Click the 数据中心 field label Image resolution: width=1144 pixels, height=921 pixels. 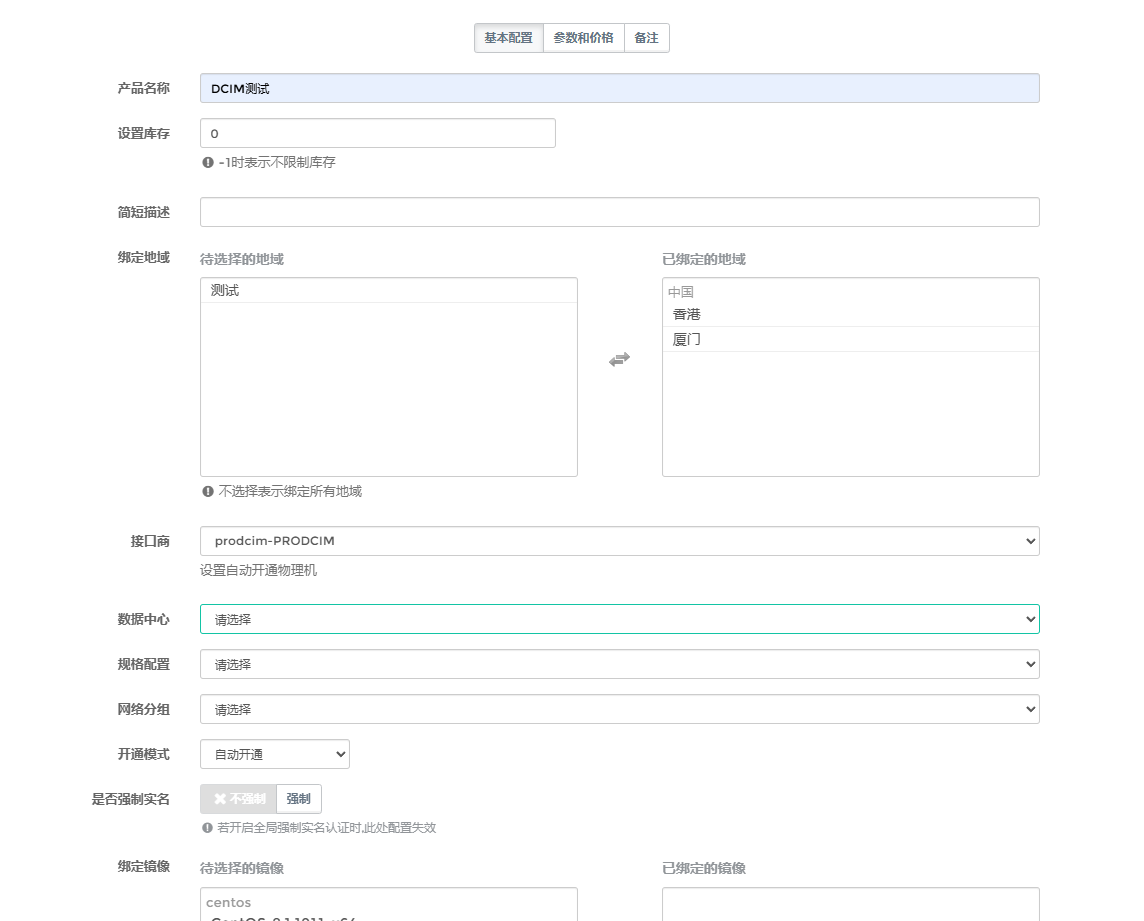pos(144,620)
